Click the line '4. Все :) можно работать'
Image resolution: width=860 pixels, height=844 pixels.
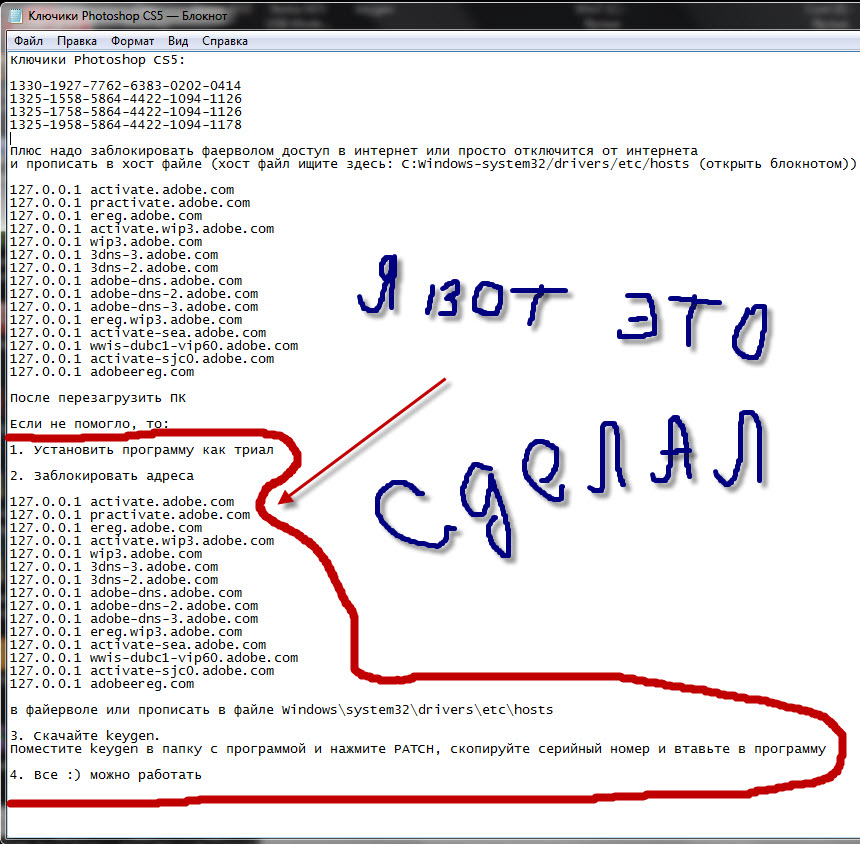[x=106, y=775]
